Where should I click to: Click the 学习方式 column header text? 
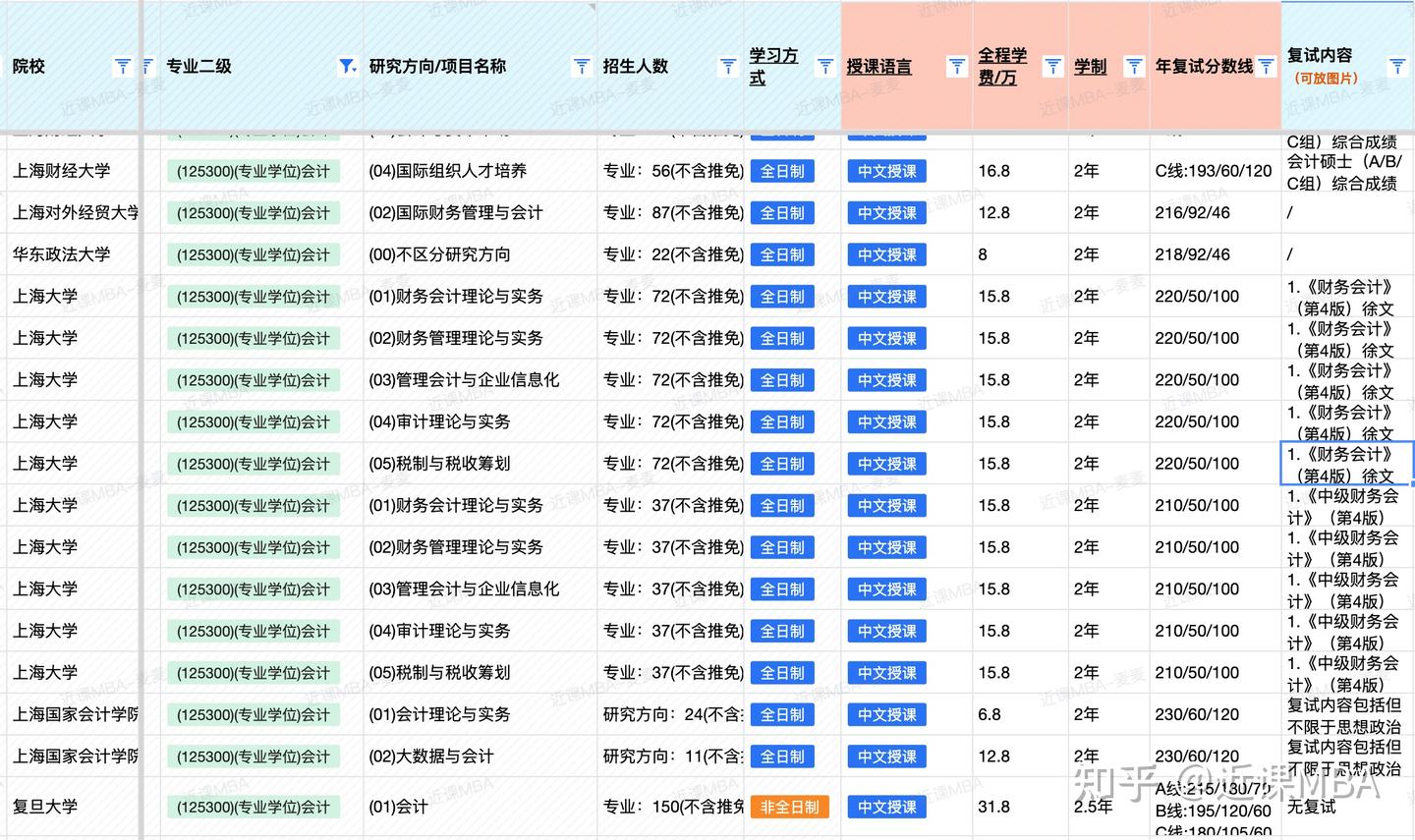[x=773, y=66]
